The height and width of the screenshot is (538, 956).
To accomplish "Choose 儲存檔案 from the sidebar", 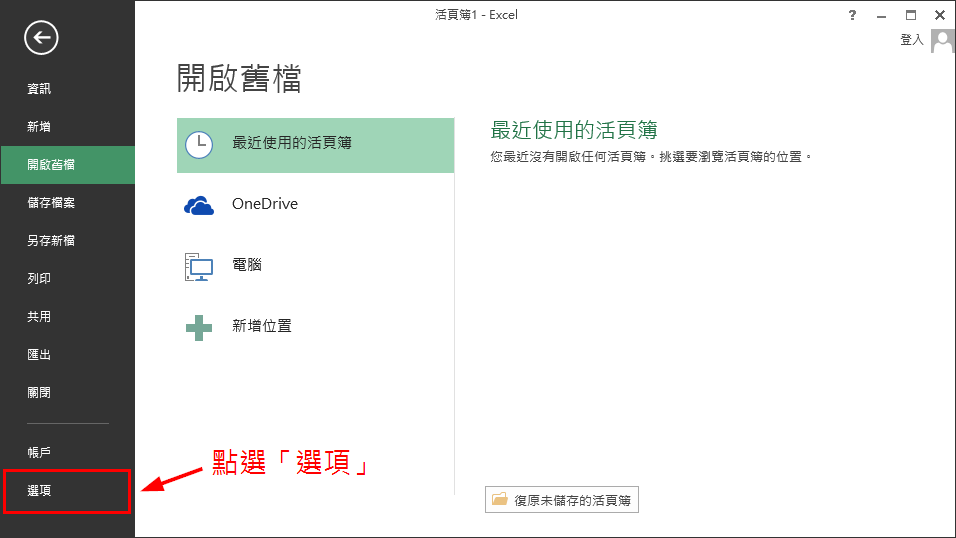I will click(x=51, y=203).
